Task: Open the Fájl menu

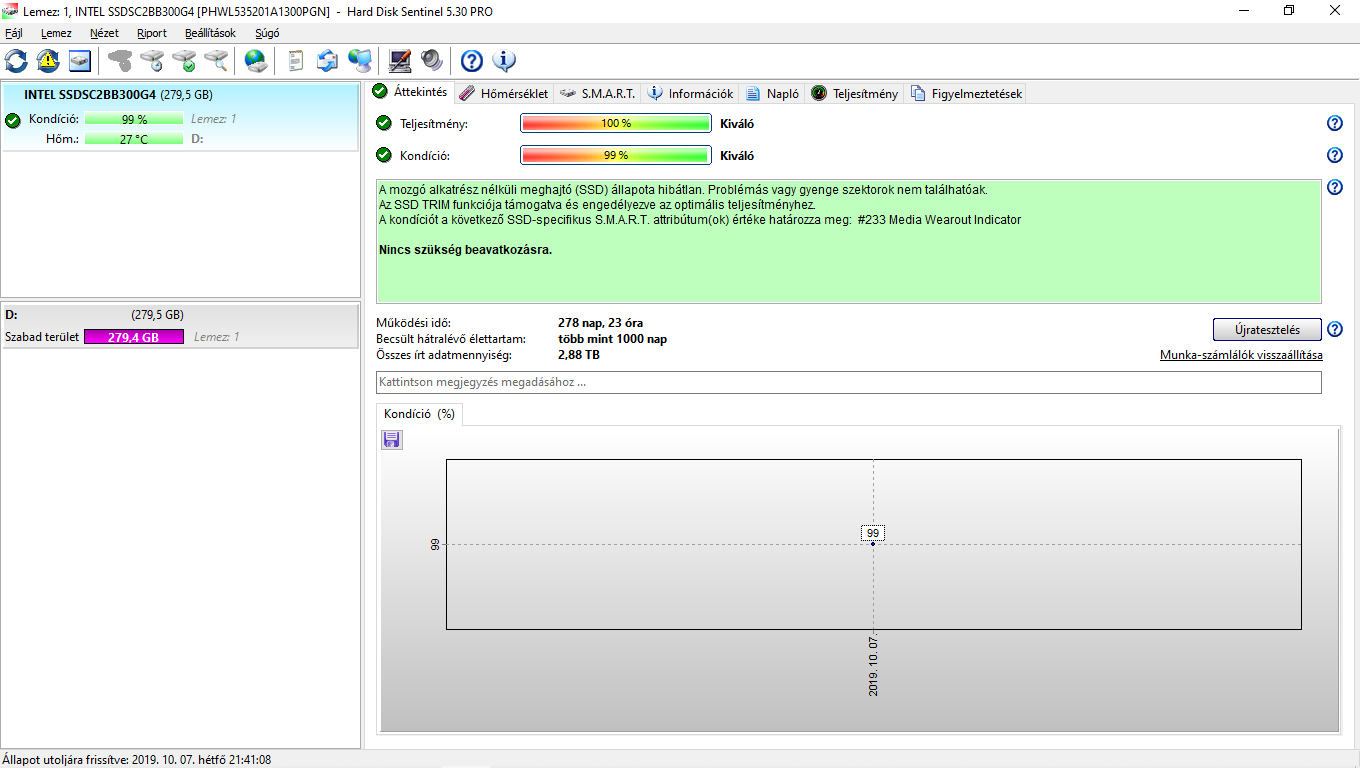Action: pyautogui.click(x=14, y=33)
